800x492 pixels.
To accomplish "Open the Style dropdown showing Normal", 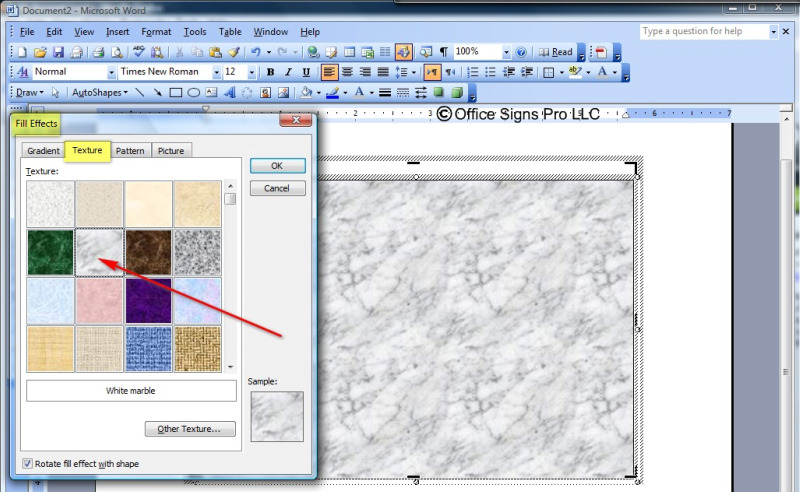I will tap(111, 73).
